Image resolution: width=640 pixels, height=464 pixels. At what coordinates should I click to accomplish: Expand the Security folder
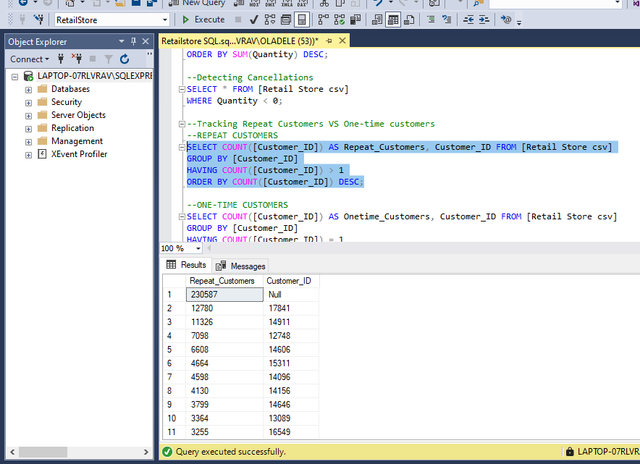pyautogui.click(x=28, y=102)
